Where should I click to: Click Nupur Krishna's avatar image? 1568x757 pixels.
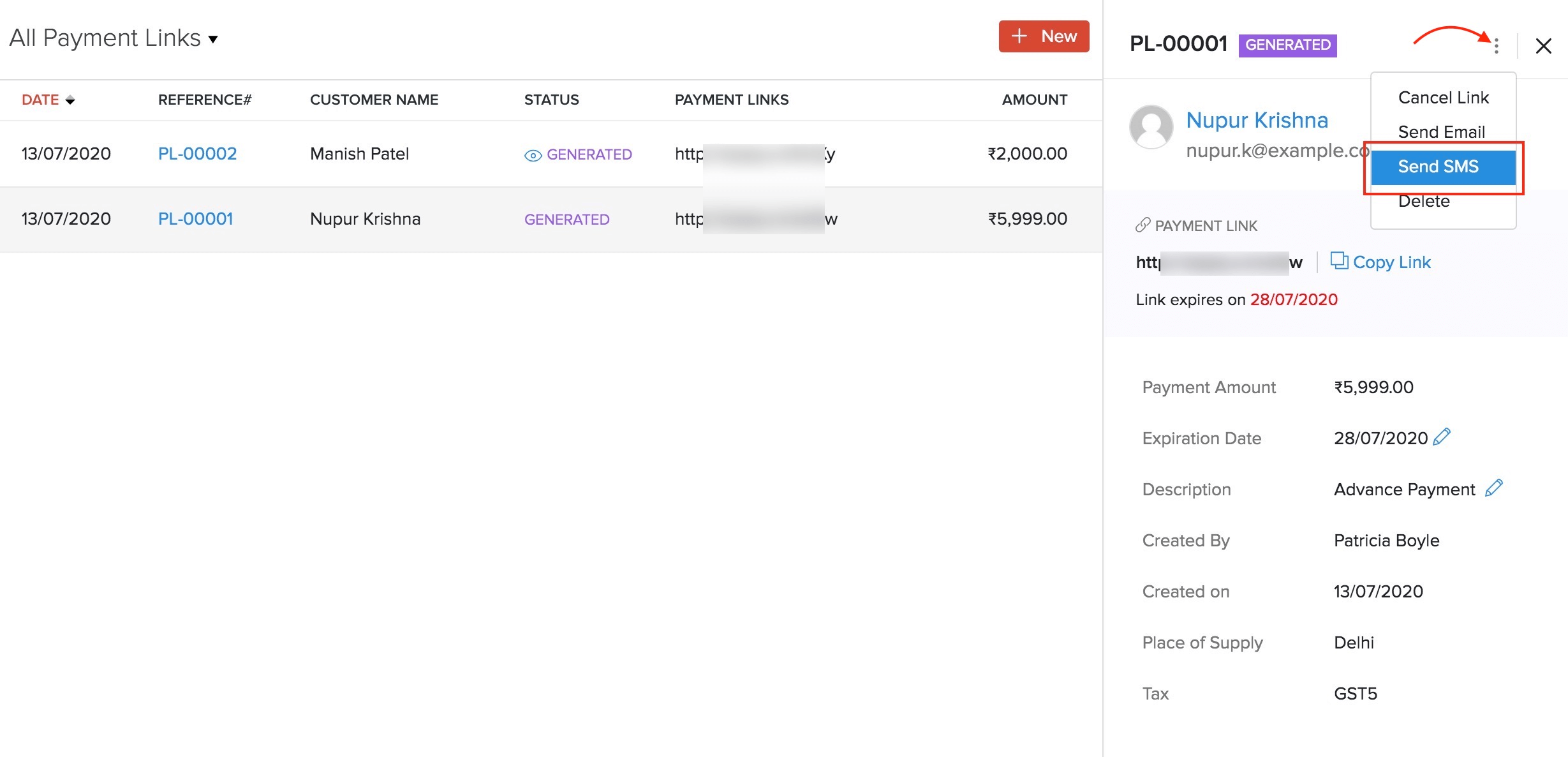click(x=1151, y=127)
